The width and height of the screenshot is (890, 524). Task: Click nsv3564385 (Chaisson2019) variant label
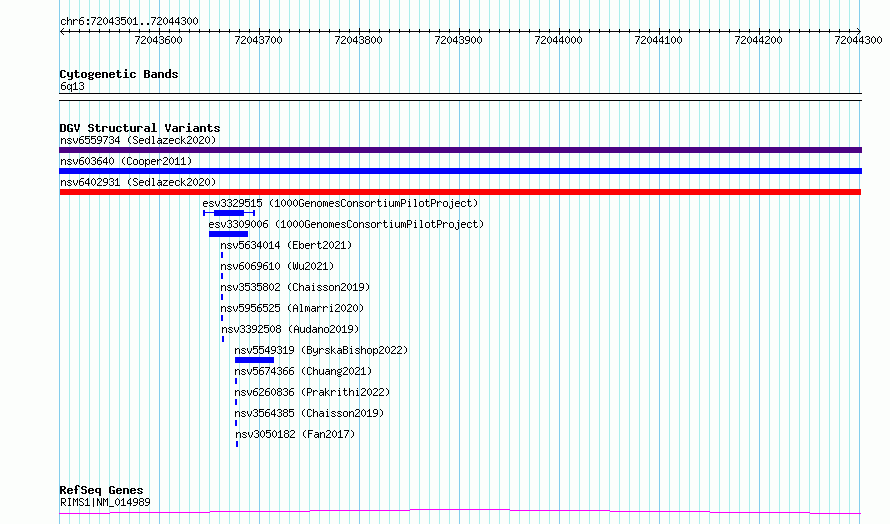pos(309,413)
